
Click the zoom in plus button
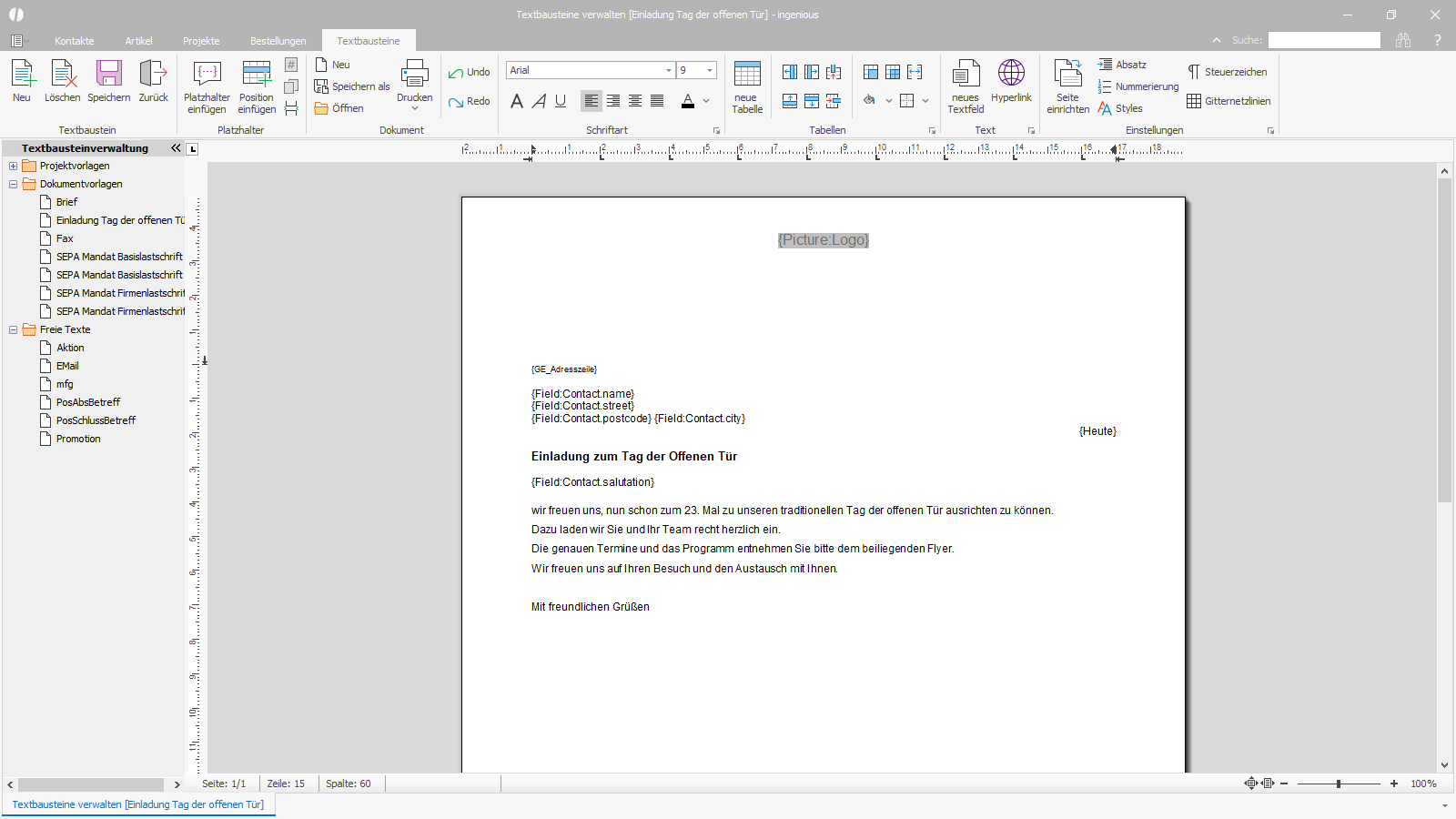1394,784
